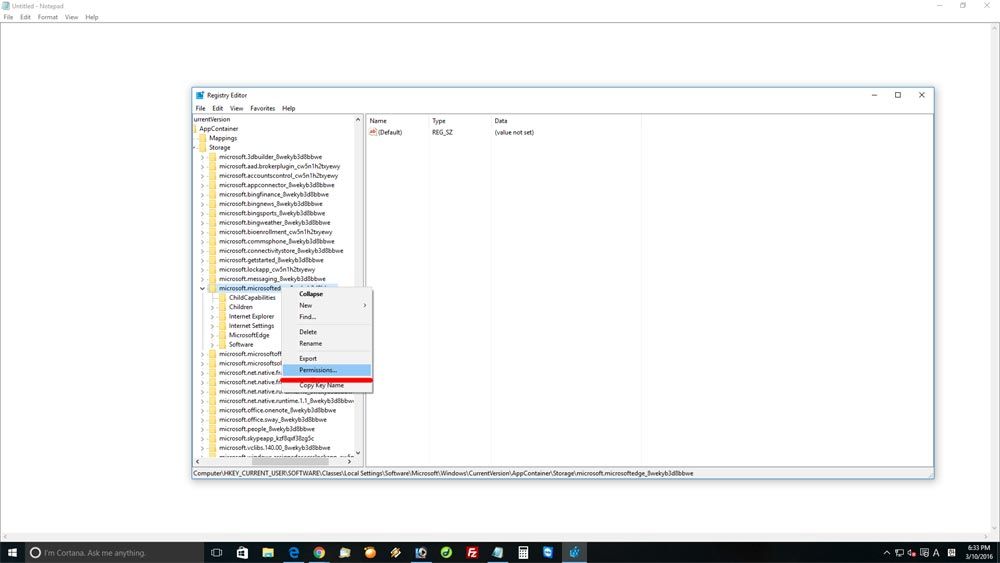Open Task View from taskbar
Image resolution: width=1000 pixels, height=563 pixels.
pyautogui.click(x=216, y=552)
